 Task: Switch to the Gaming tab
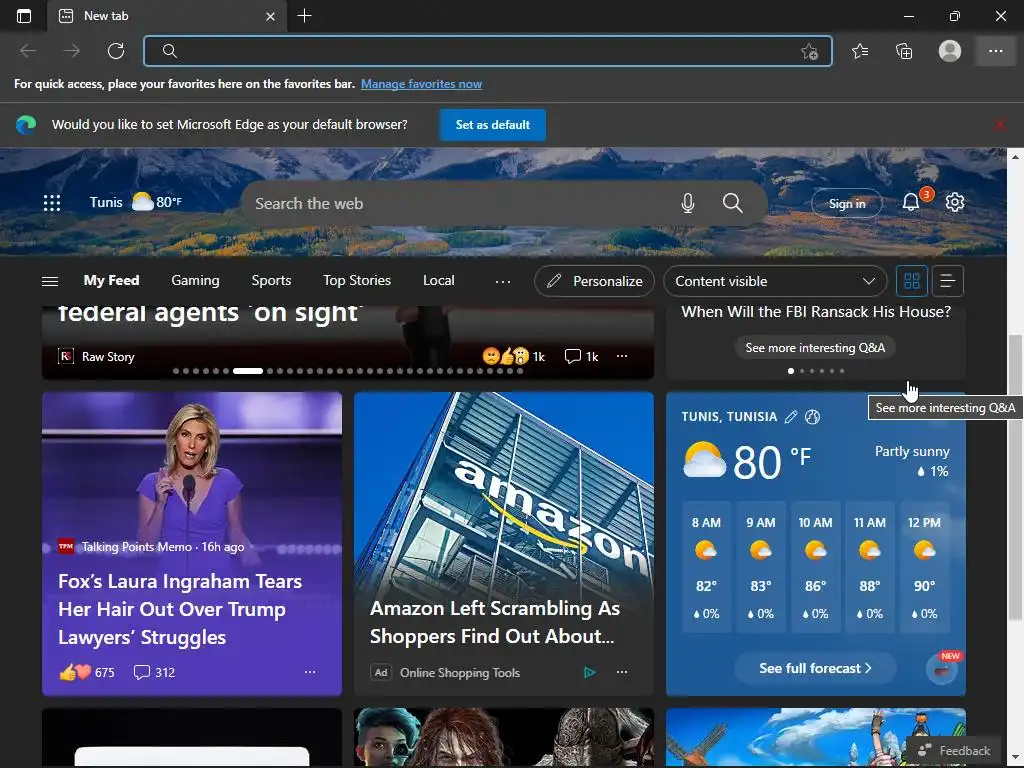(195, 280)
